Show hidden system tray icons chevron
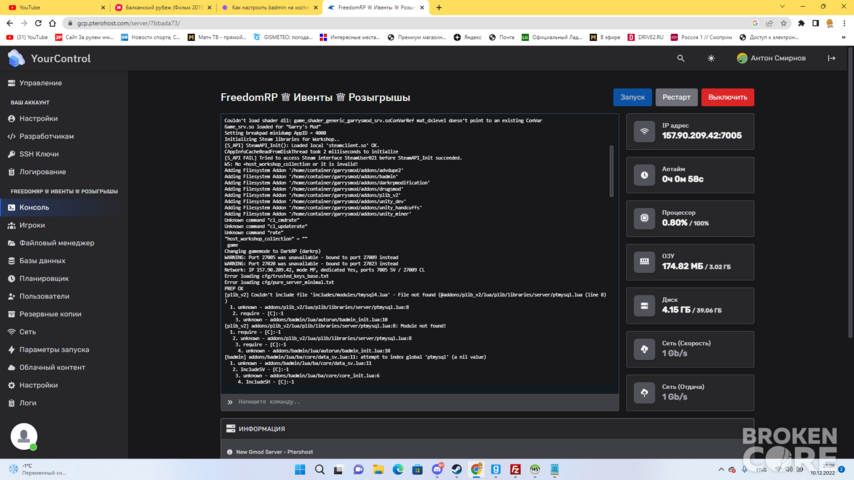Screen dimensions: 854x480 [721, 469]
